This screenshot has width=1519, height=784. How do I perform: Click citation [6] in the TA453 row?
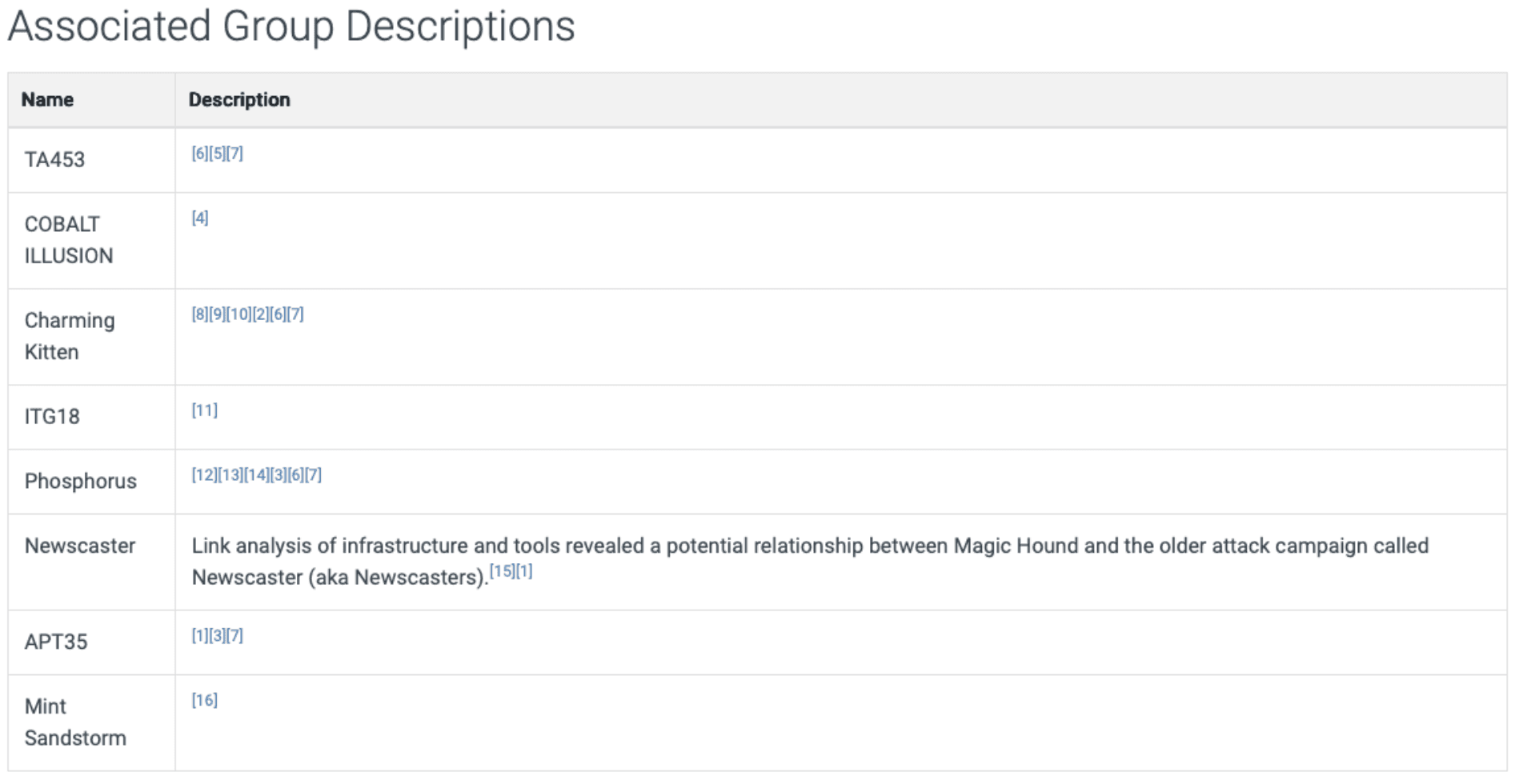coord(199,154)
